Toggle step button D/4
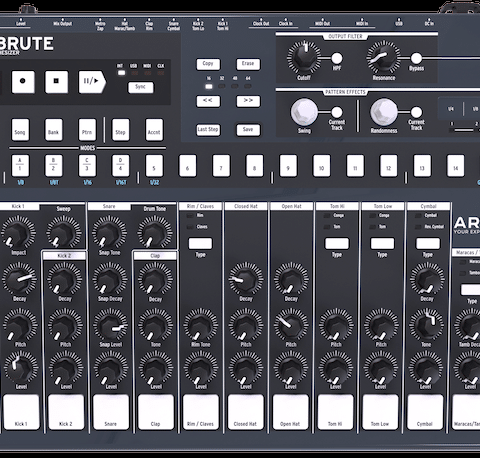Screen dimensions: 480x458 (x=121, y=166)
